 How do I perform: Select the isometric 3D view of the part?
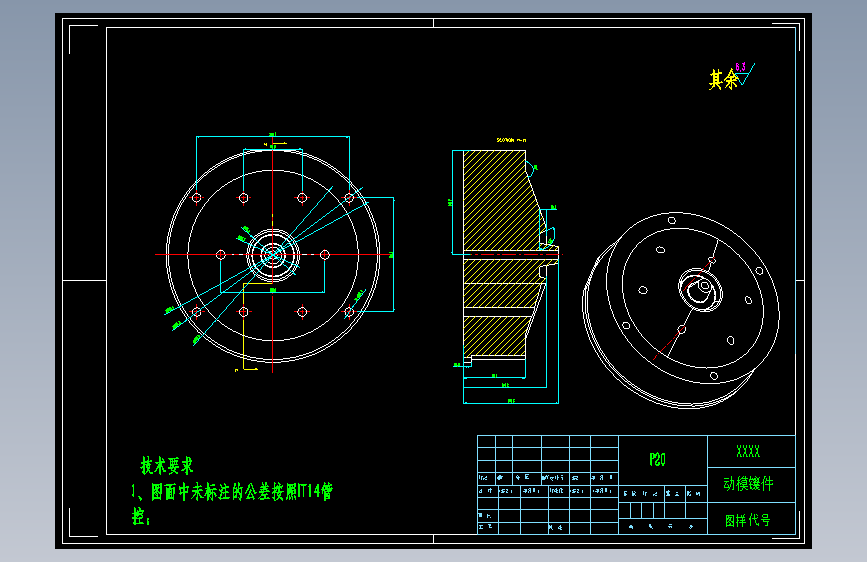tap(681, 310)
